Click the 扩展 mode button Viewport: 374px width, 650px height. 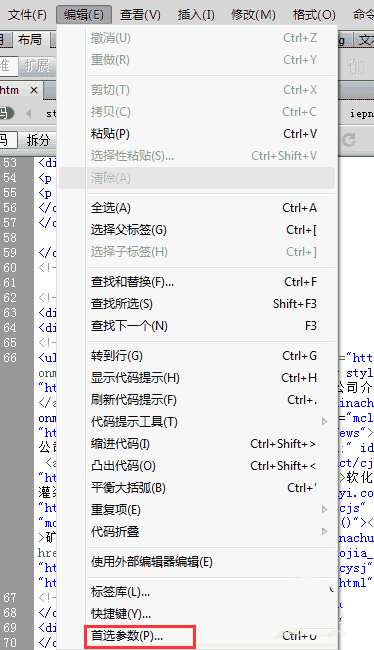[x=37, y=65]
